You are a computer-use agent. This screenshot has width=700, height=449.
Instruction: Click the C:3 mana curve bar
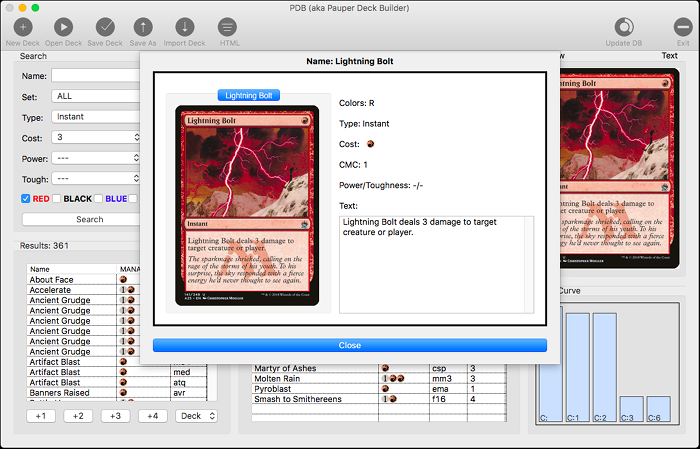[x=632, y=409]
